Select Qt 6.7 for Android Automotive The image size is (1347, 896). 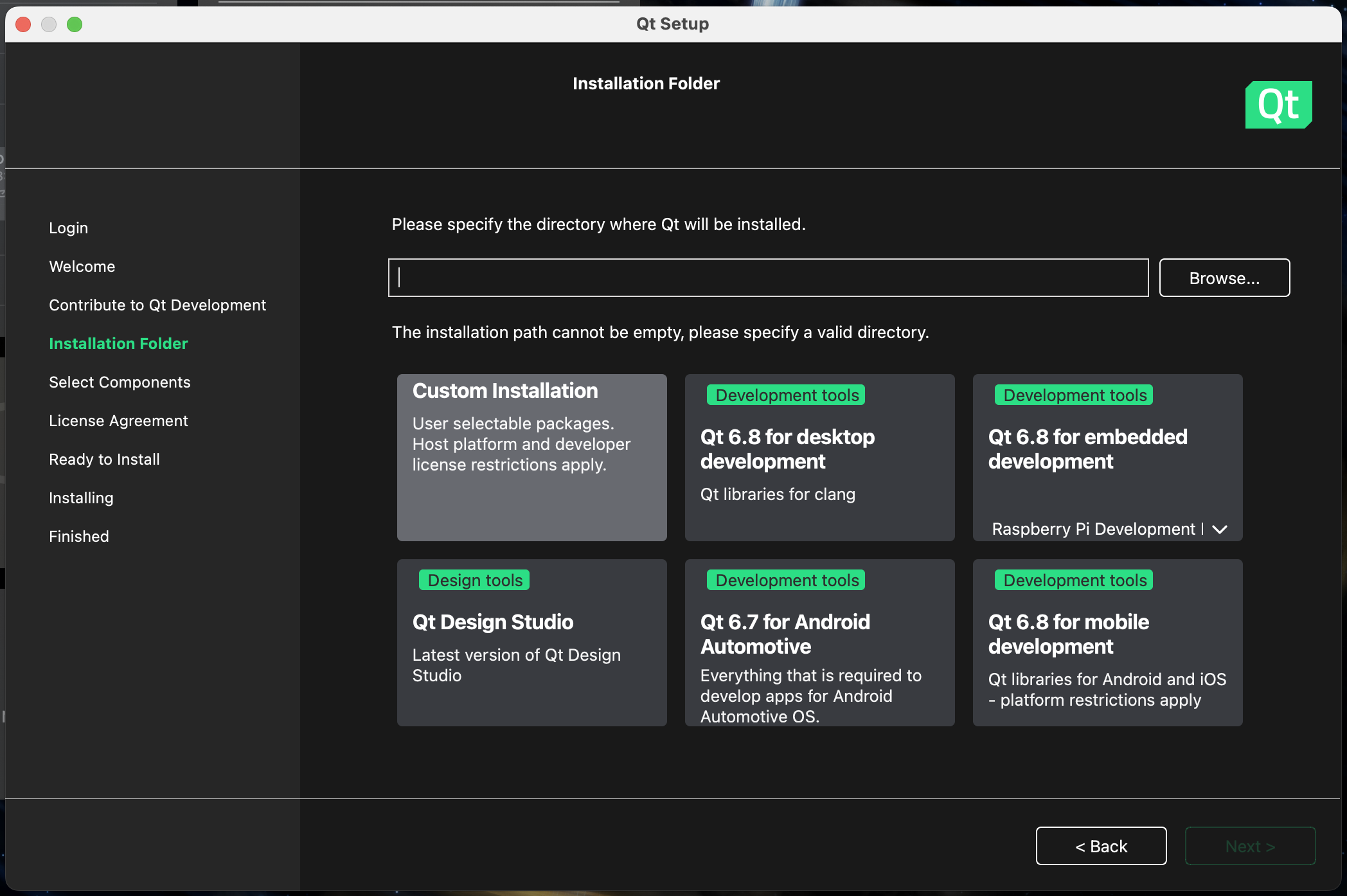(819, 643)
